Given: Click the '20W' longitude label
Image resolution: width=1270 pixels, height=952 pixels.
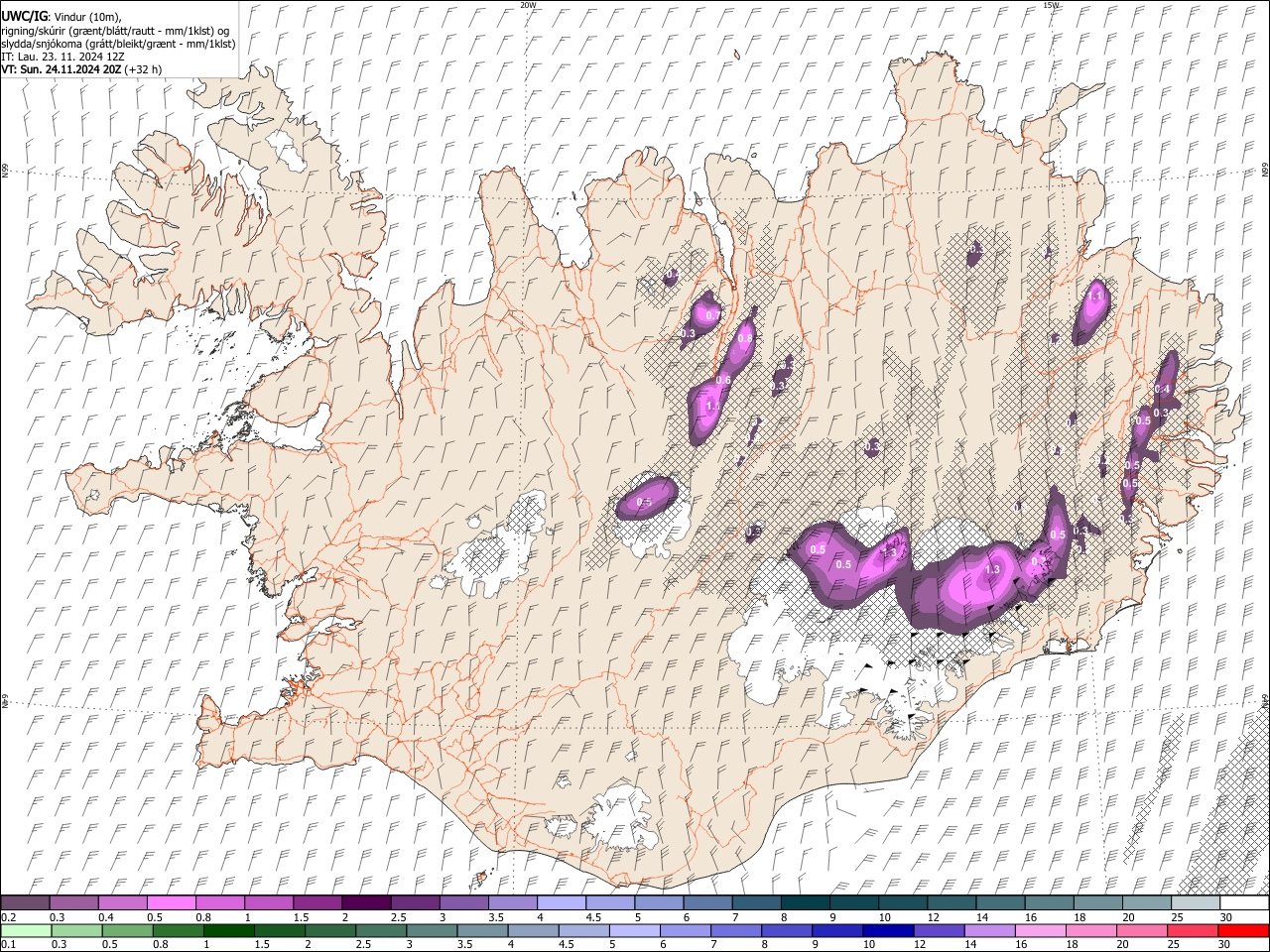Looking at the screenshot, I should coord(528,5).
